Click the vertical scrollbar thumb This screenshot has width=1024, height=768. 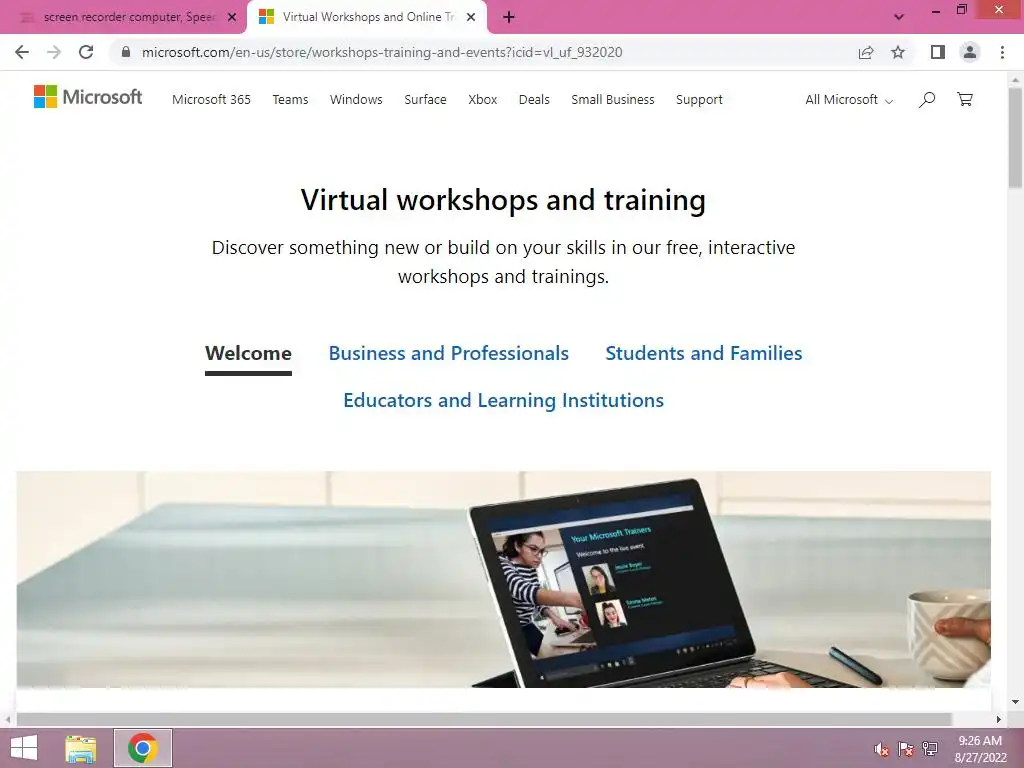pyautogui.click(x=1015, y=137)
